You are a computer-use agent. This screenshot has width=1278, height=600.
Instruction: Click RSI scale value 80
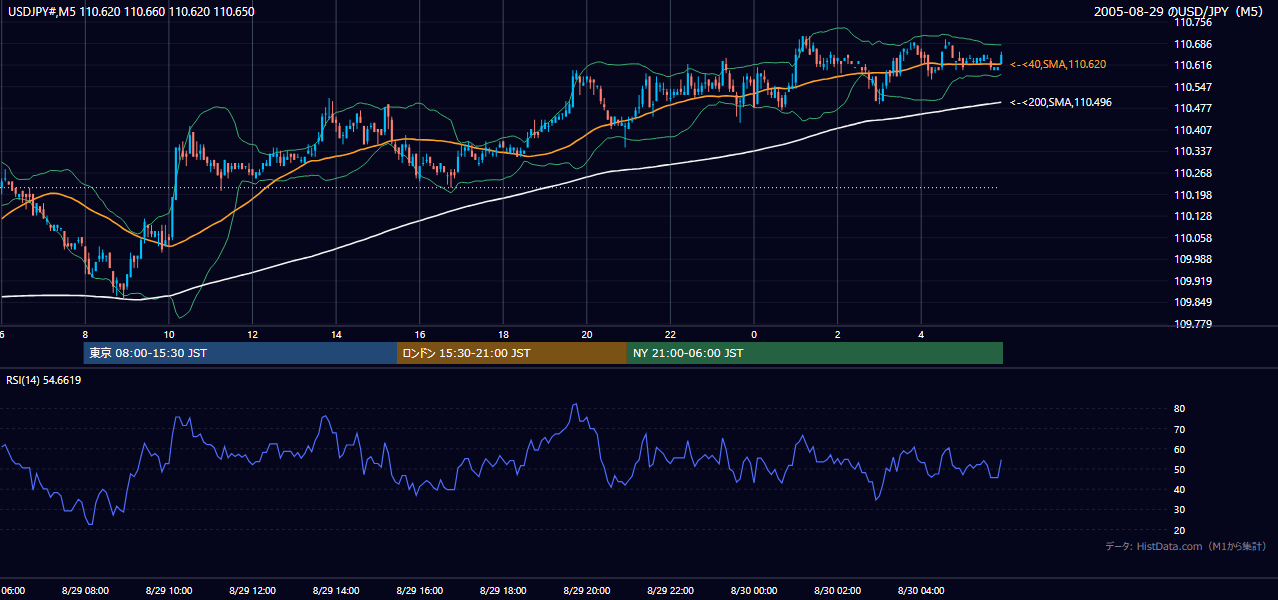(x=1179, y=409)
